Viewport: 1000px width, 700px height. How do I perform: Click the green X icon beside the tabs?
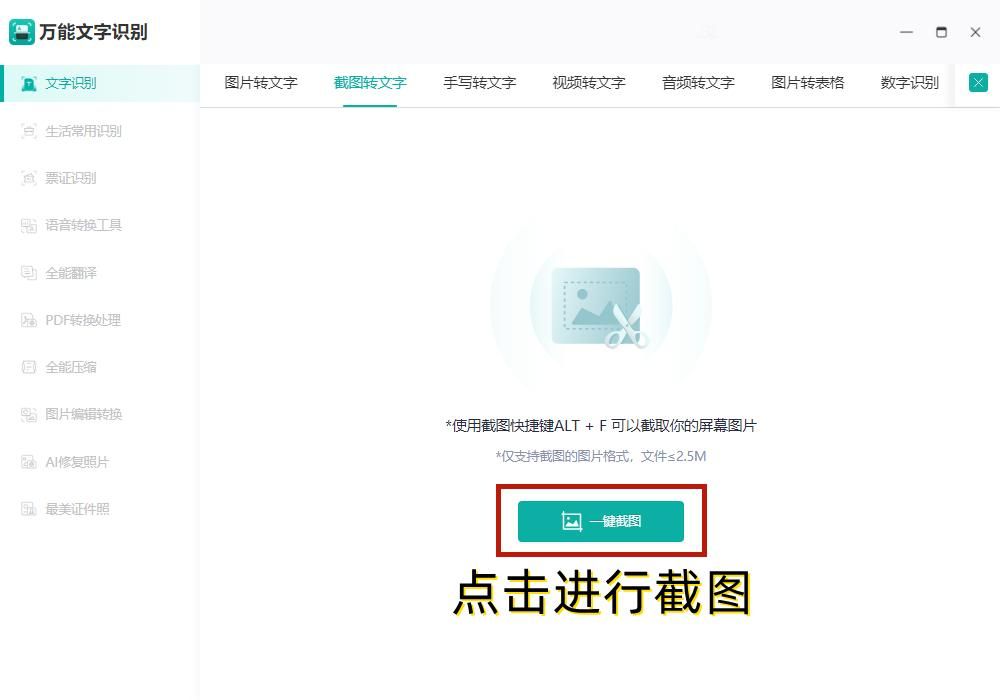(x=978, y=83)
